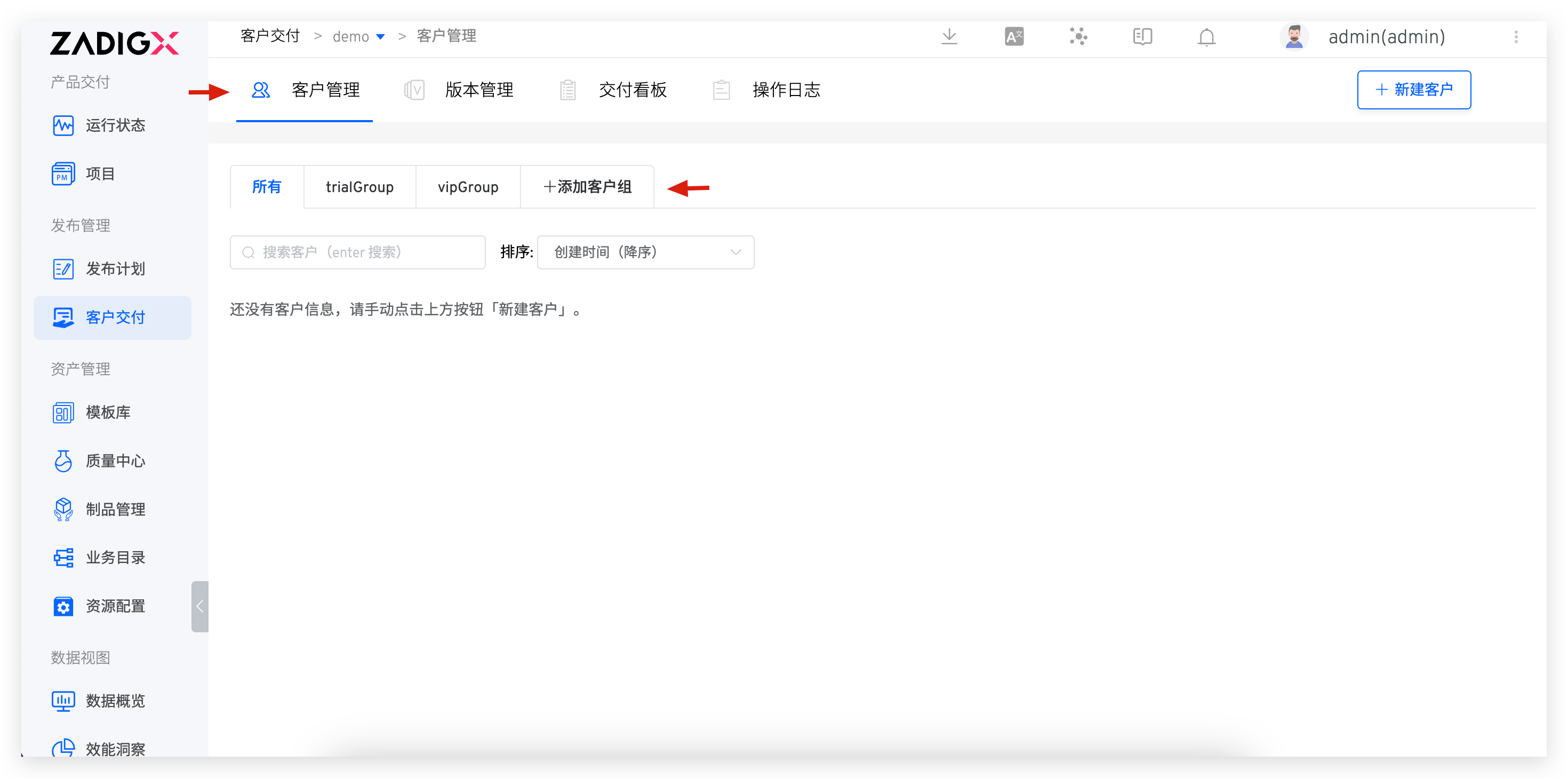Click the 新建客户 button
The width and height of the screenshot is (1568, 778).
click(1413, 90)
